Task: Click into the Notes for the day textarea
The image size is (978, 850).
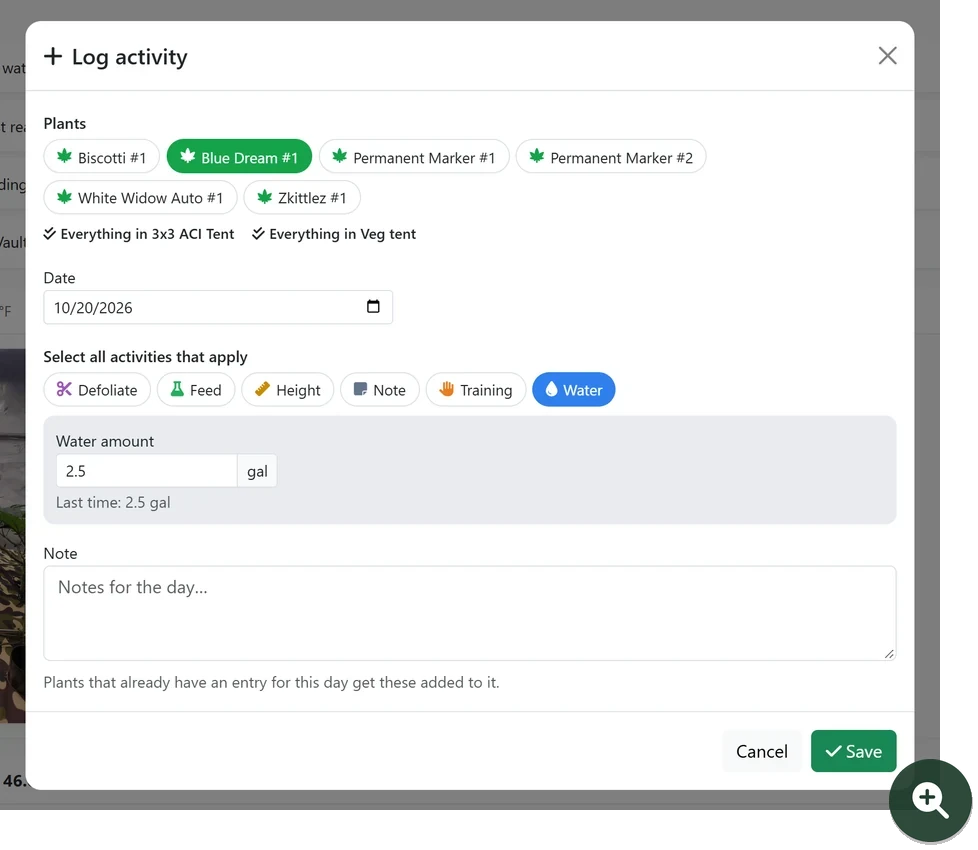Action: pyautogui.click(x=470, y=613)
